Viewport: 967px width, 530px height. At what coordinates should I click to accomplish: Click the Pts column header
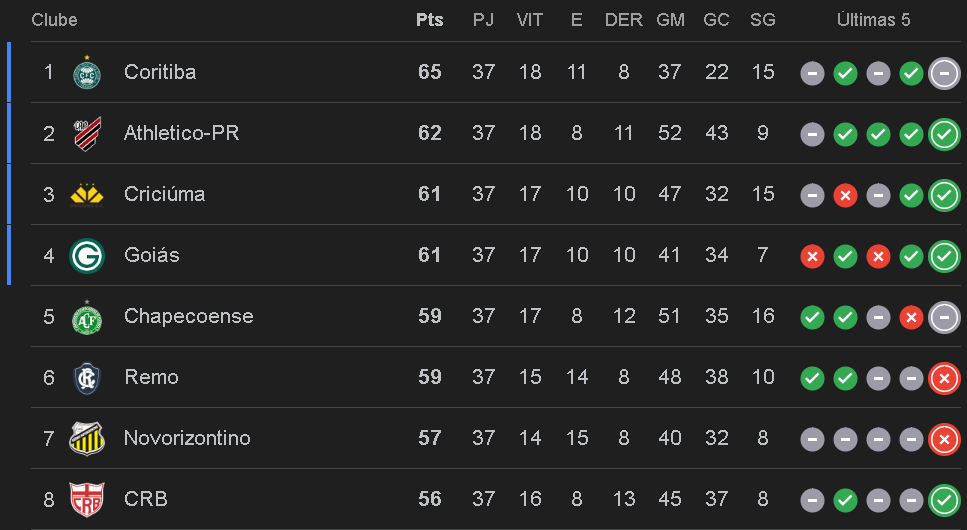pyautogui.click(x=429, y=20)
